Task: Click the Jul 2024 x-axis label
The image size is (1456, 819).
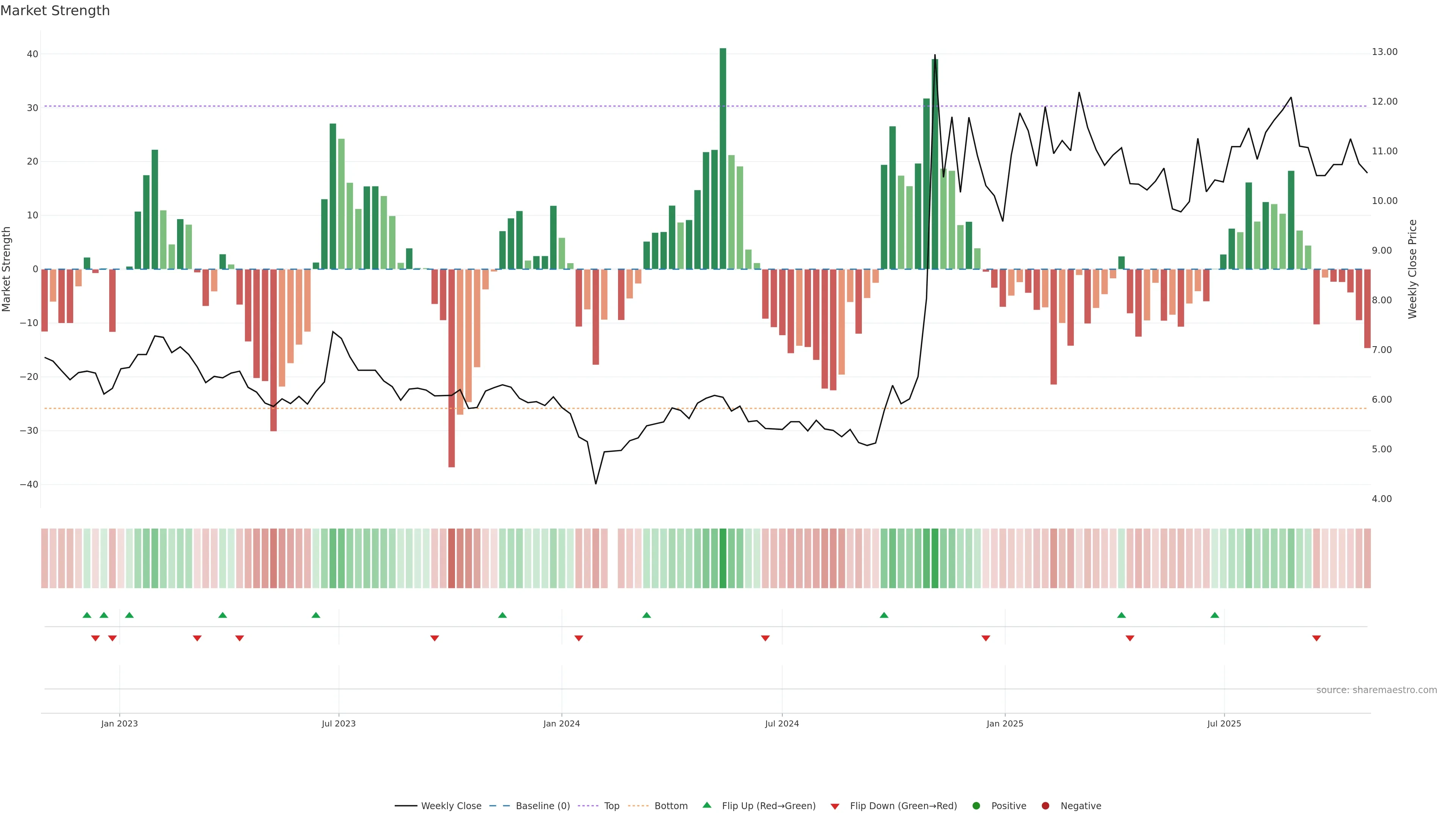Action: coord(782,723)
